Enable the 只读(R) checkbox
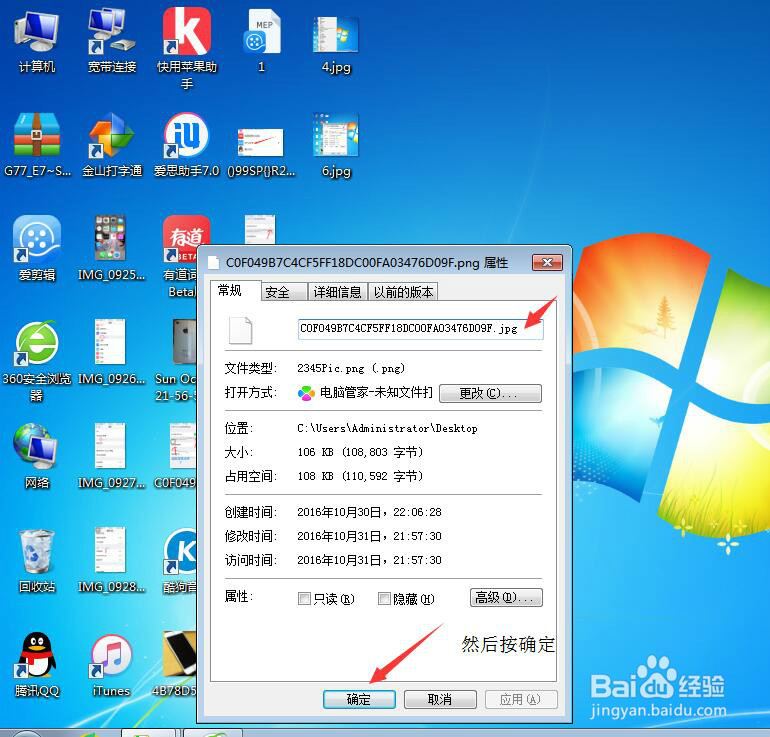Image resolution: width=770 pixels, height=737 pixels. [x=304, y=599]
